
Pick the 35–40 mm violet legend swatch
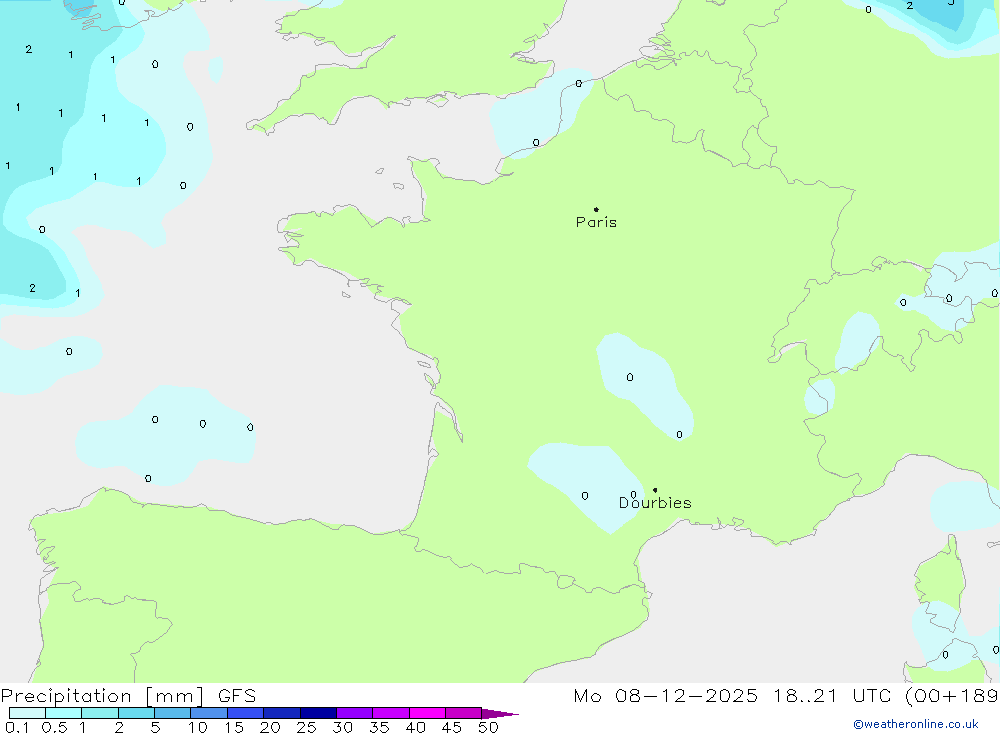click(x=391, y=713)
